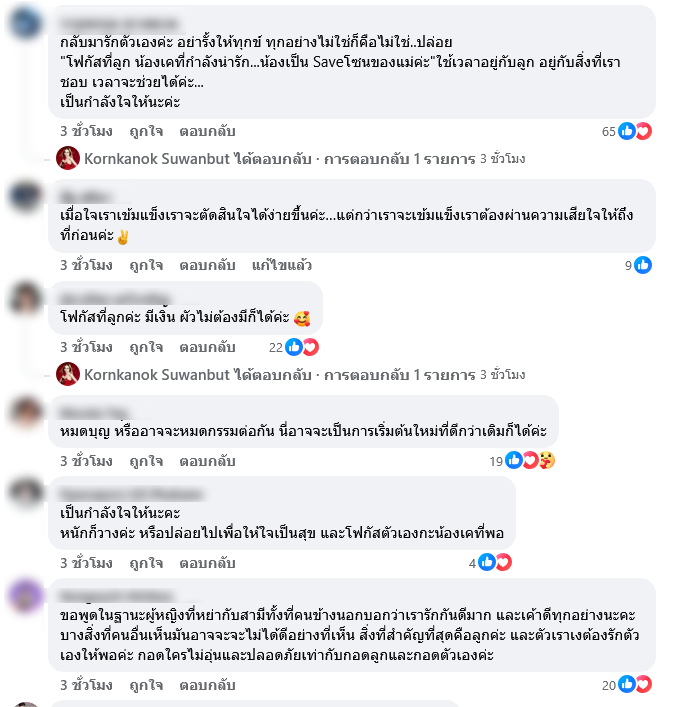Image resolution: width=685 pixels, height=707 pixels.
Task: Open the 3 ชั่วโมง timestamp of the หมดบุญ comment
Action: tap(86, 461)
